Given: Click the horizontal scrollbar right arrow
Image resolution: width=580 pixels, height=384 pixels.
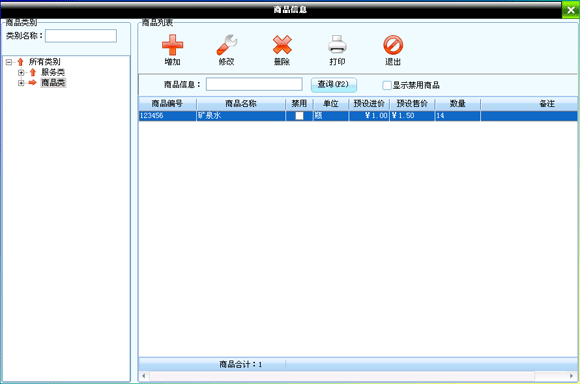Looking at the screenshot, I should 572,376.
